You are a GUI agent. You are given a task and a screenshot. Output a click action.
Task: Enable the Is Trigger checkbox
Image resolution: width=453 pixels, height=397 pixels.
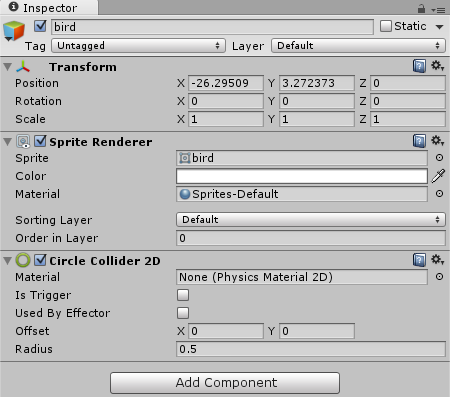coord(183,295)
